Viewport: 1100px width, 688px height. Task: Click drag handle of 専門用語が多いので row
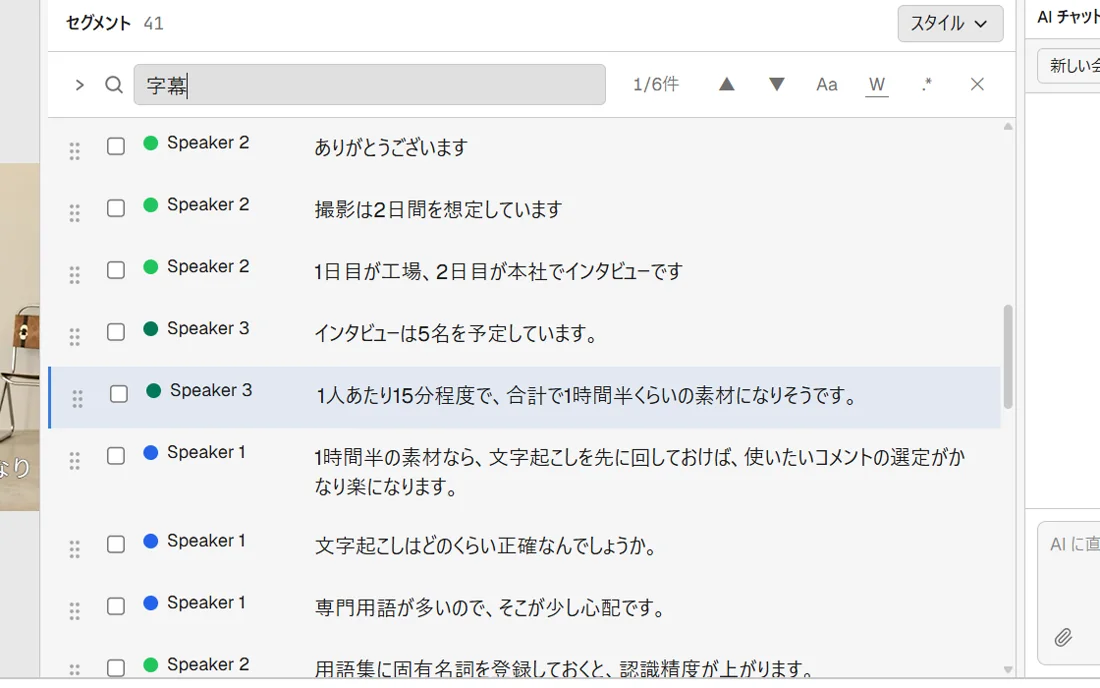pos(74,611)
